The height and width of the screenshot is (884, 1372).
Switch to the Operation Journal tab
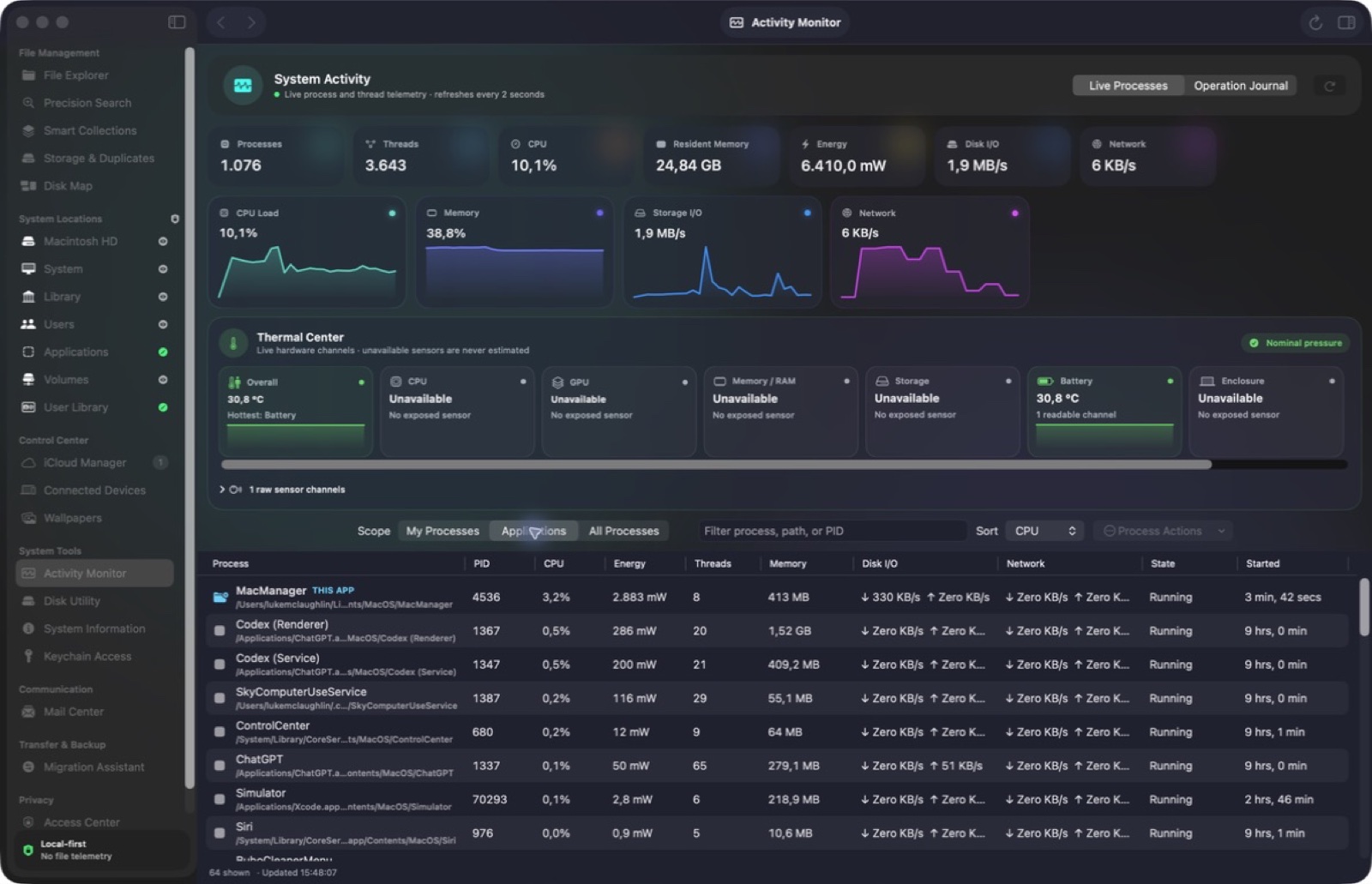pyautogui.click(x=1240, y=86)
